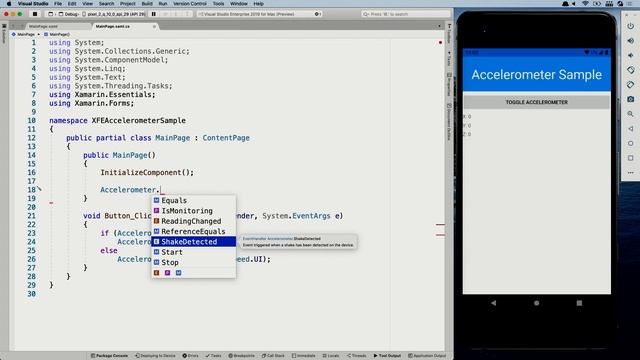Open the Tasks pad in status bar
Screen dimensions: 640x360
[x=213, y=356]
